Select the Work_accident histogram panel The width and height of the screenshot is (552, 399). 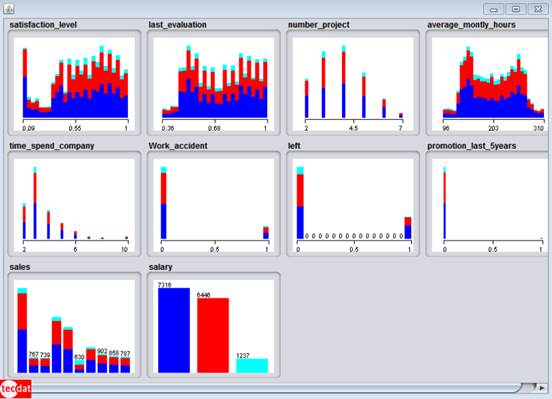coord(214,204)
